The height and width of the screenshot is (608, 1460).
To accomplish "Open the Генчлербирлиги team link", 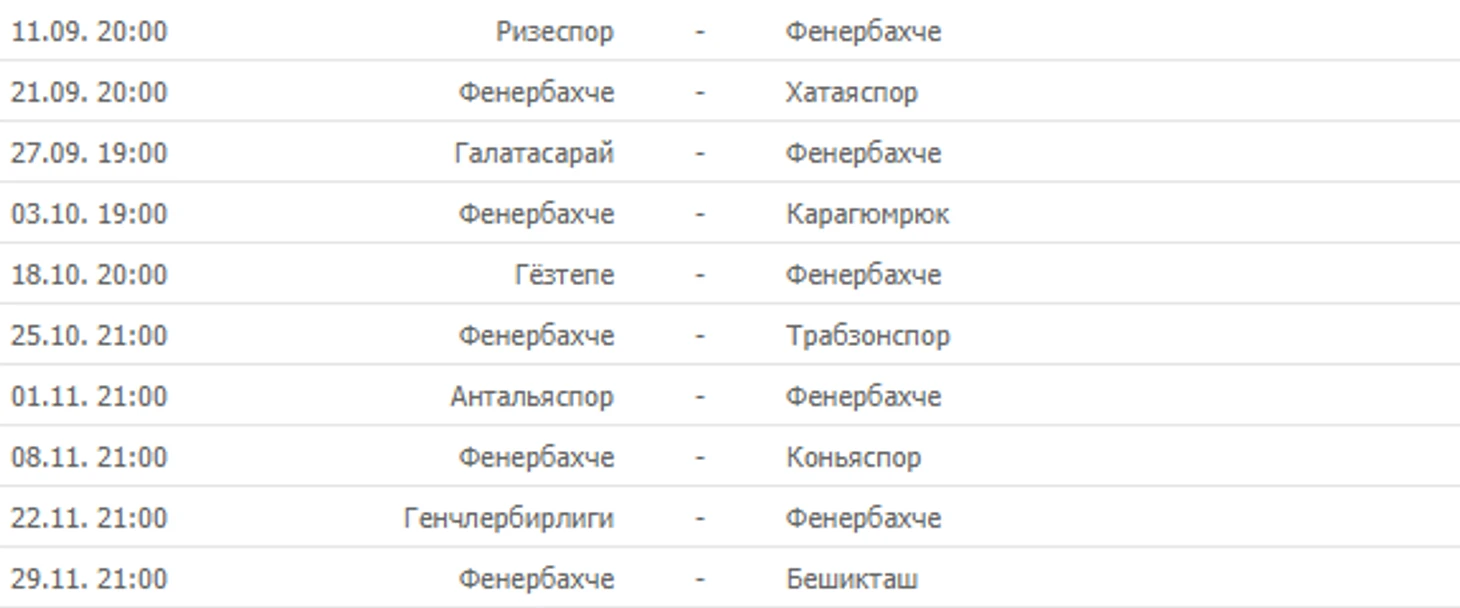I will [x=509, y=519].
